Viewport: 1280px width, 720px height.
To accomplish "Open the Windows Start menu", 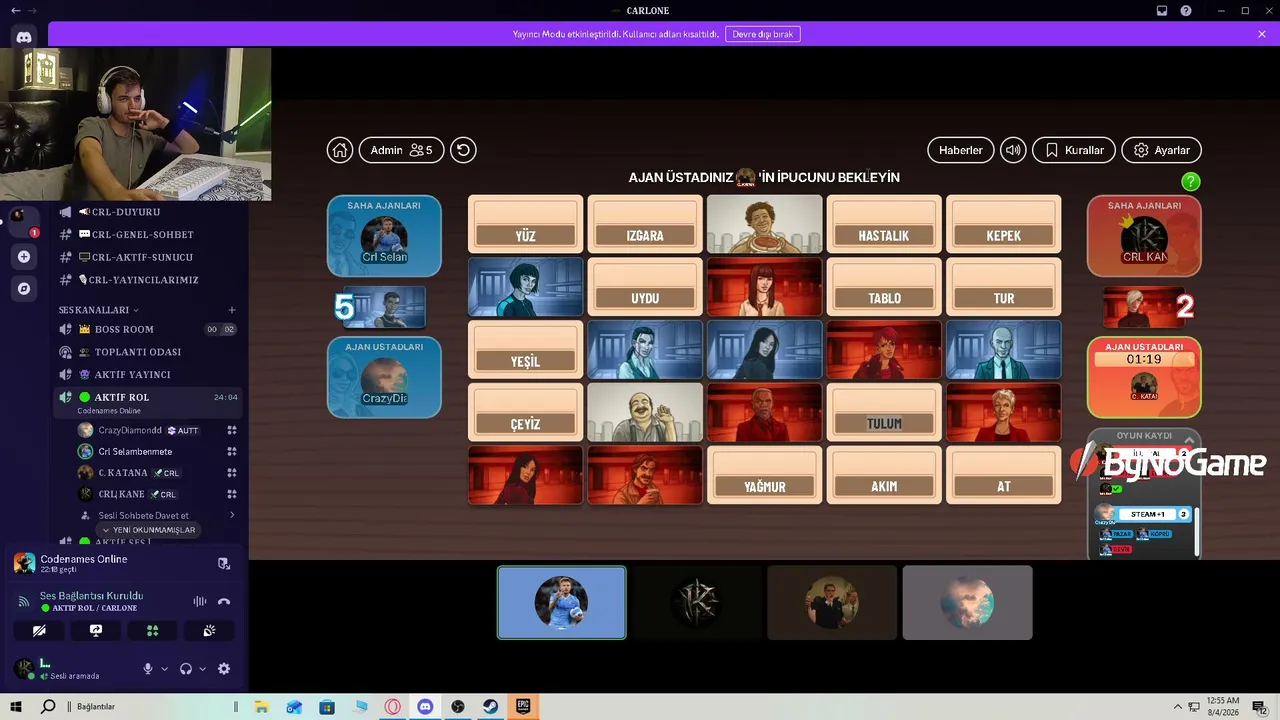I will tap(16, 707).
